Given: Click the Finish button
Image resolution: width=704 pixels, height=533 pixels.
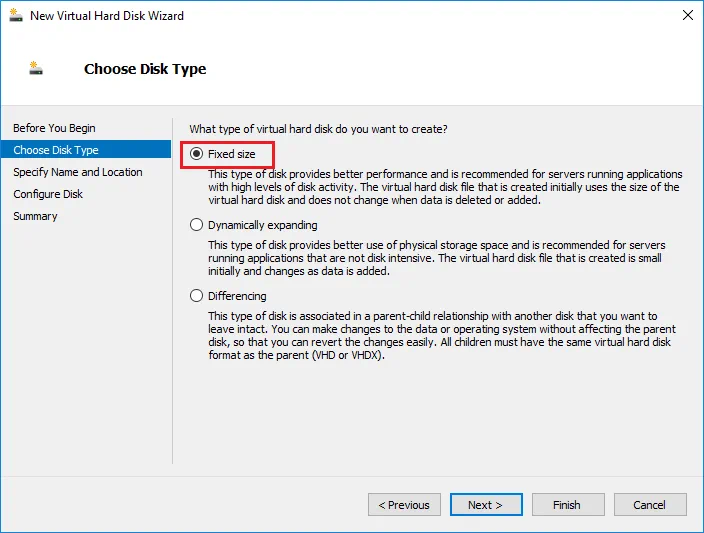Looking at the screenshot, I should (567, 505).
